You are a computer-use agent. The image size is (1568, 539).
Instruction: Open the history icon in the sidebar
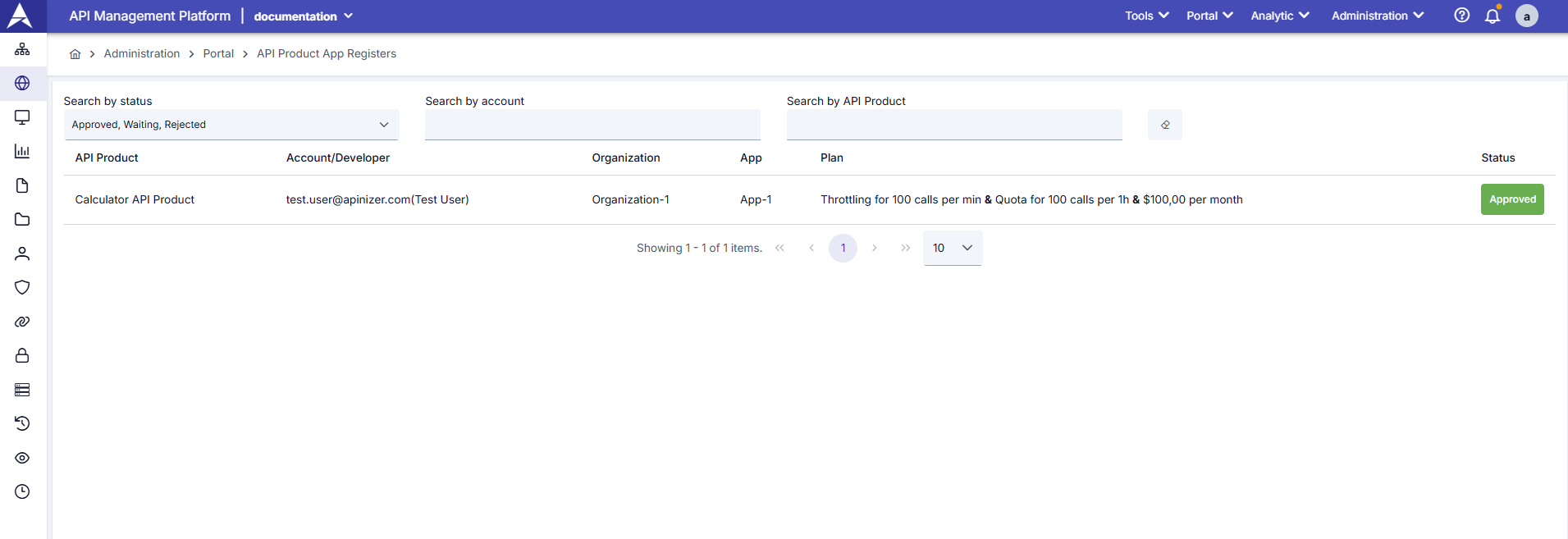(x=22, y=423)
